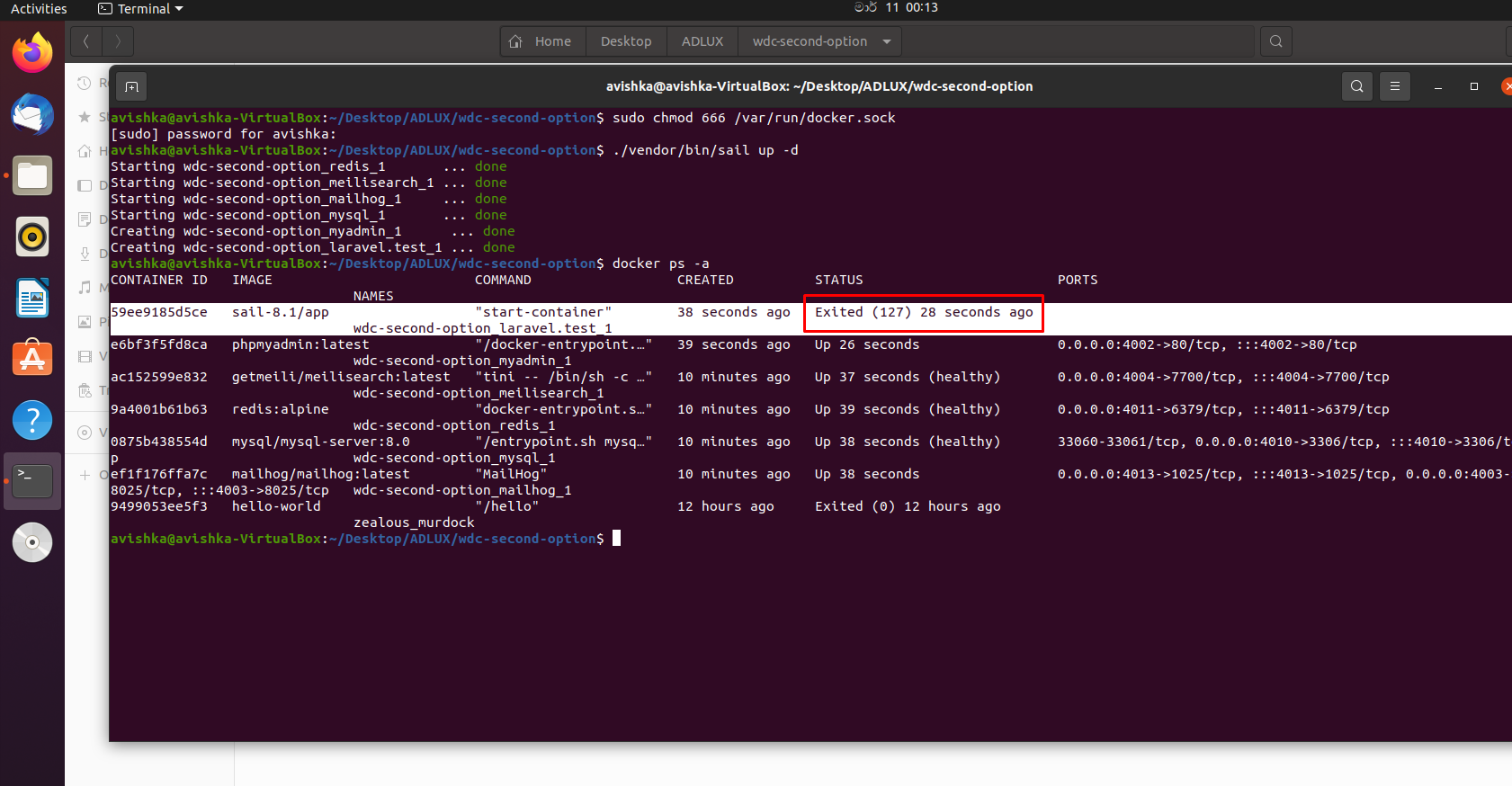Open the disc drive icon in dock
The image size is (1512, 786).
click(x=32, y=542)
